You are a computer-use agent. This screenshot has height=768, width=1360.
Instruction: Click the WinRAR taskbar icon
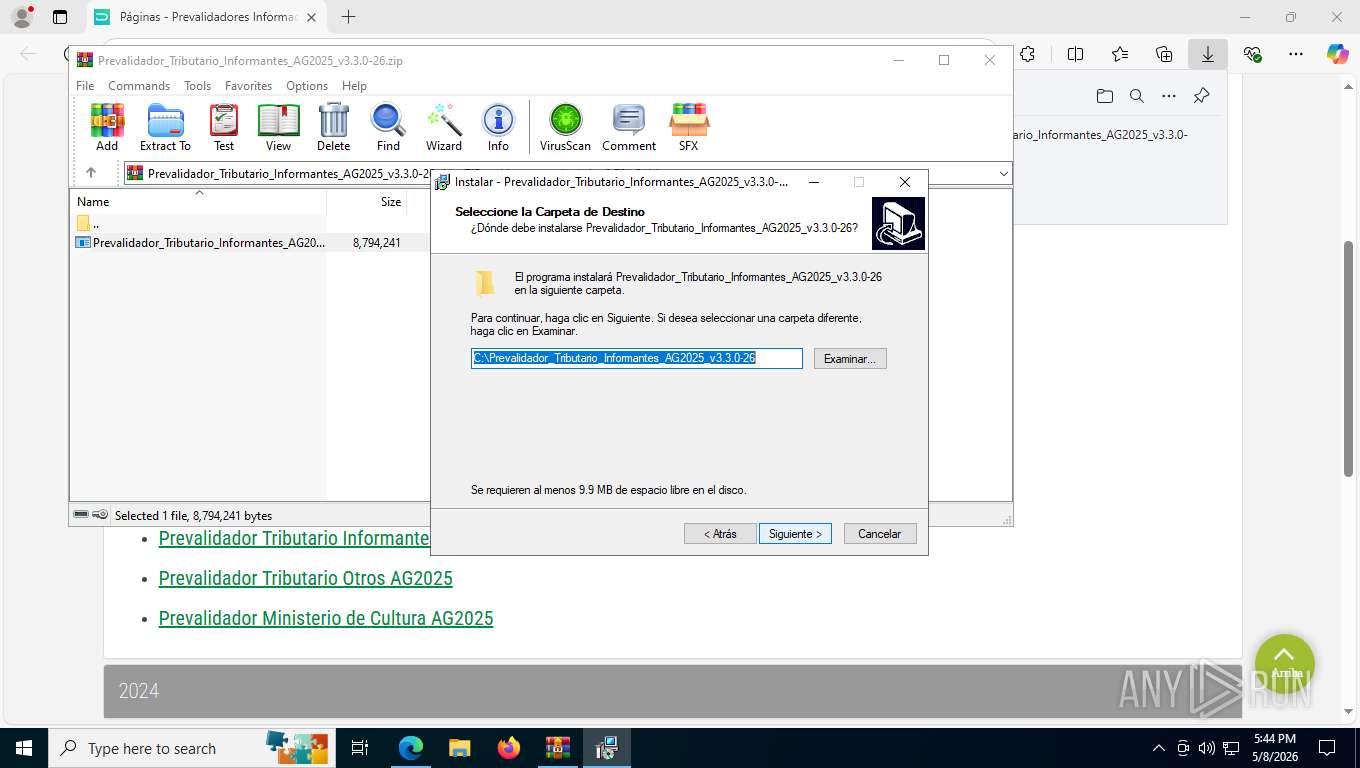[558, 747]
